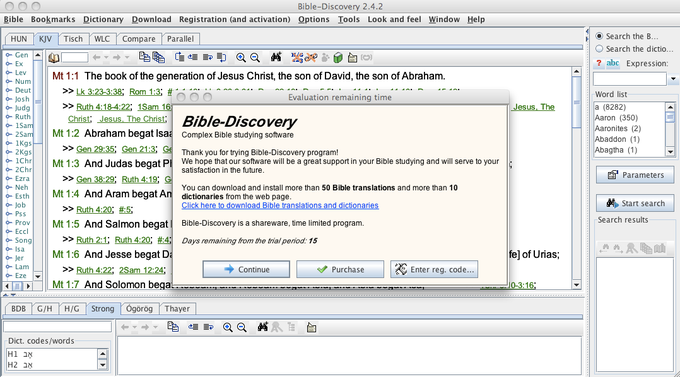Open dictionary back history dropdown arrow
This screenshot has width=680, height=377.
134,327
